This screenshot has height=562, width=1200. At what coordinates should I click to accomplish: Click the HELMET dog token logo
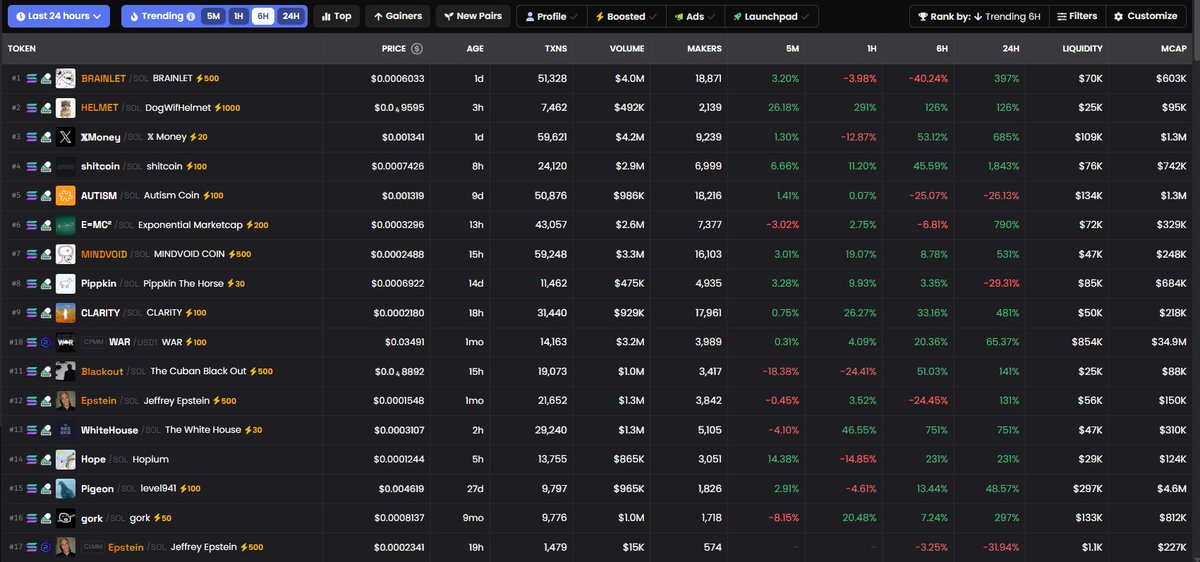(66, 108)
